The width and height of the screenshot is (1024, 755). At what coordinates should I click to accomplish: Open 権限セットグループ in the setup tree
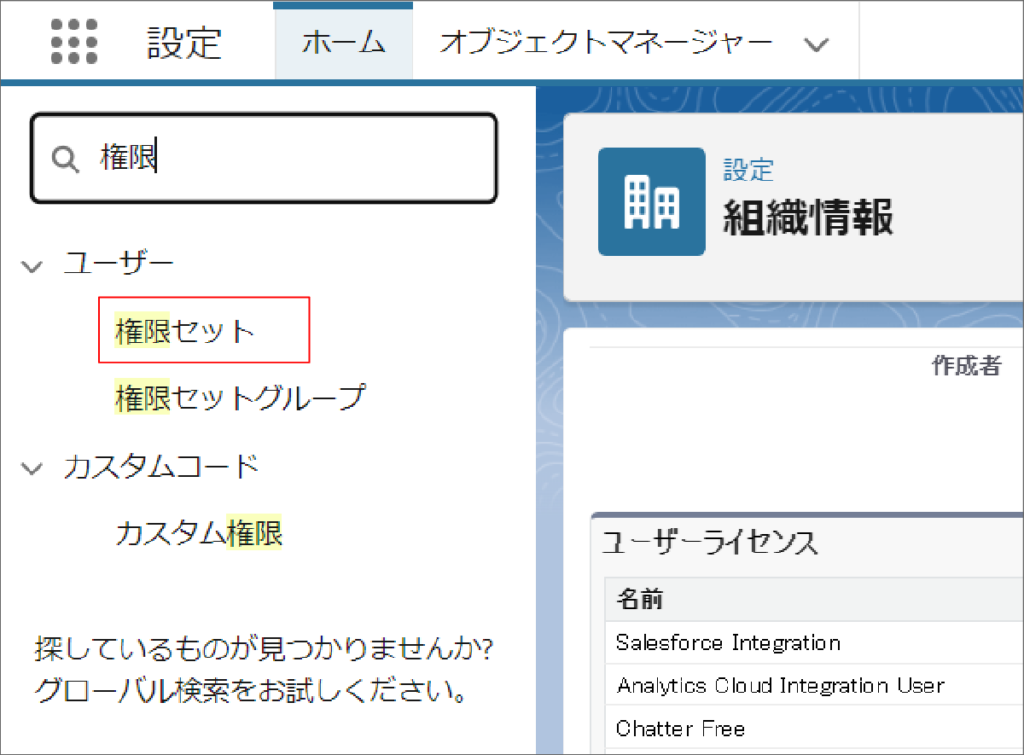[240, 398]
